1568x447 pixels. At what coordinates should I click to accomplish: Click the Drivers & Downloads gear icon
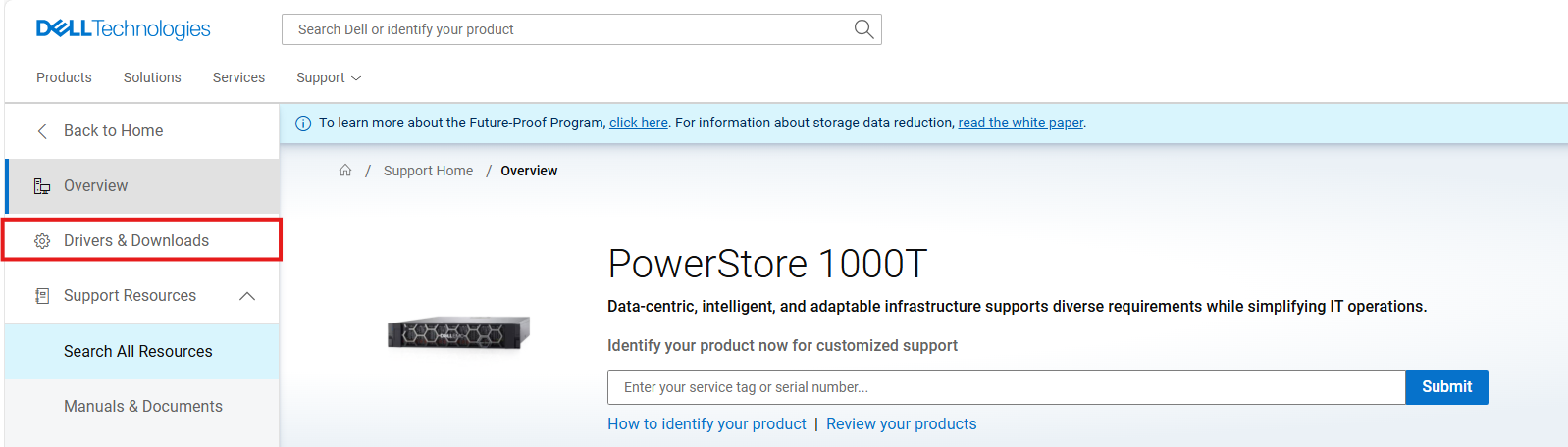42,241
